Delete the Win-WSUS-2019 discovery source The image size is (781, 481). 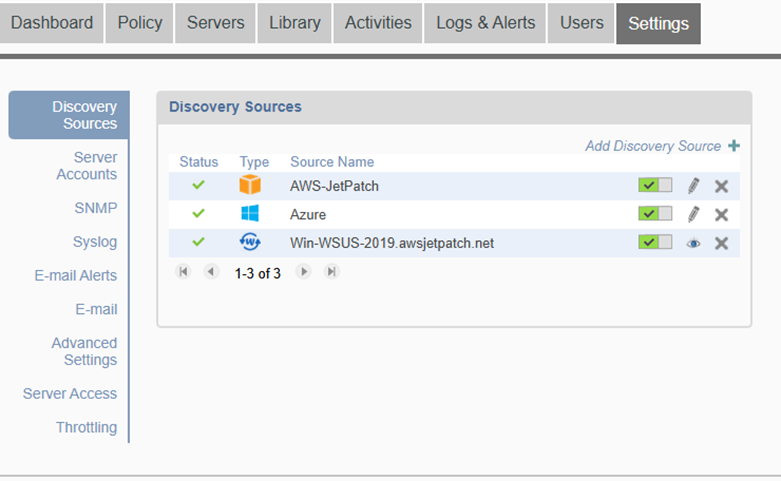pyautogui.click(x=721, y=243)
